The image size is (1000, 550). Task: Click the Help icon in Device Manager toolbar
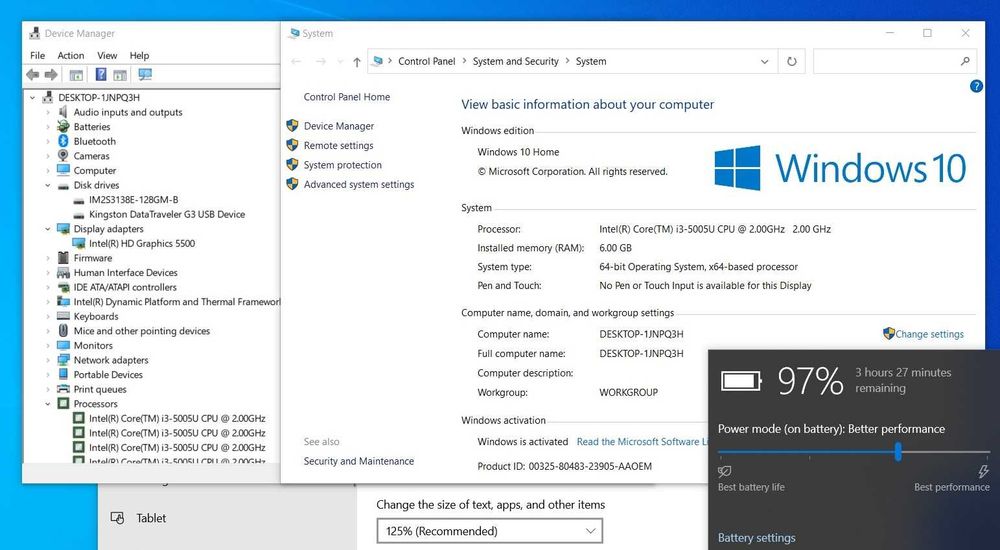coord(101,75)
